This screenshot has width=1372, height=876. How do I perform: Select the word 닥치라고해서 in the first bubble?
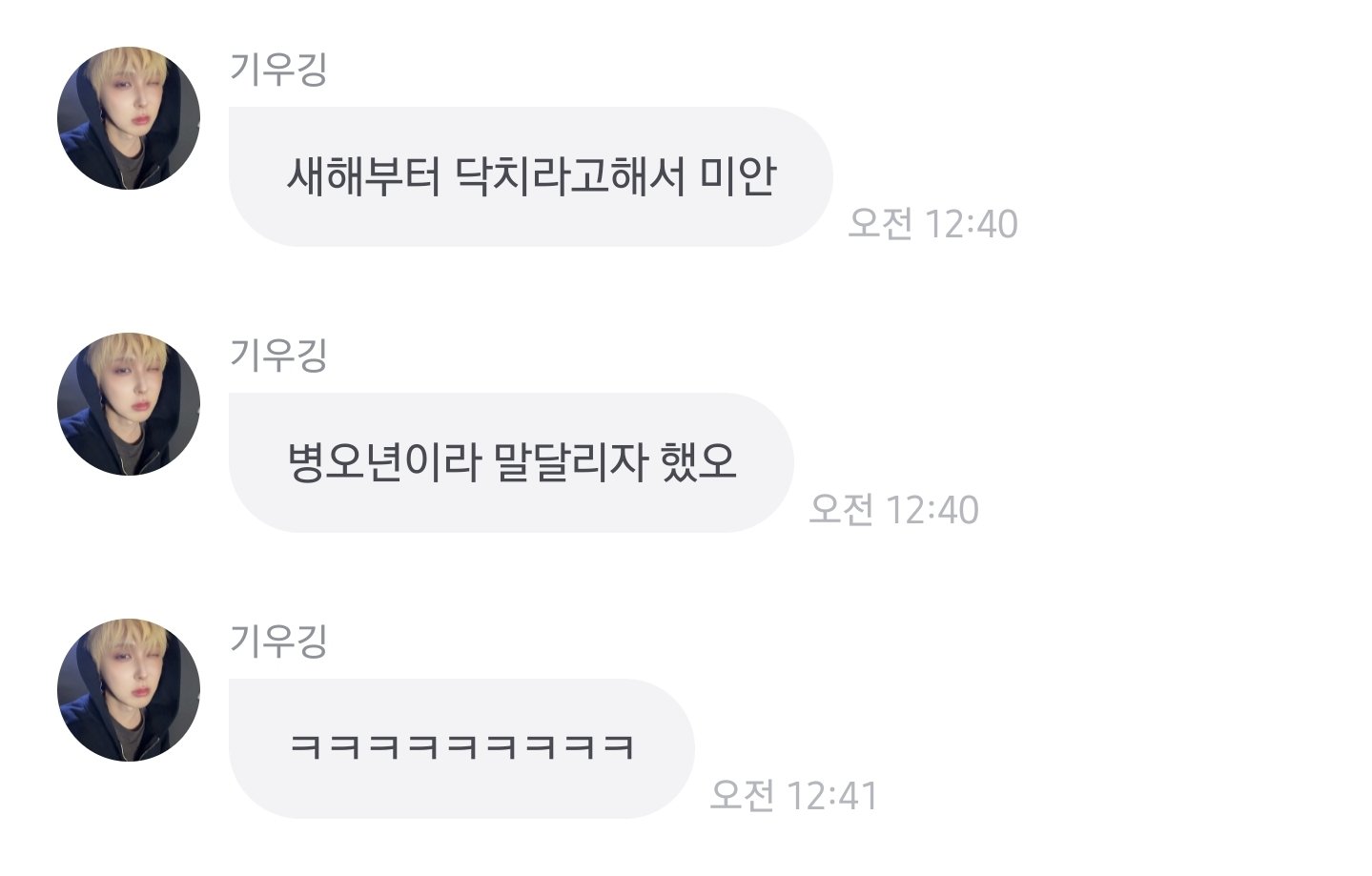[569, 176]
